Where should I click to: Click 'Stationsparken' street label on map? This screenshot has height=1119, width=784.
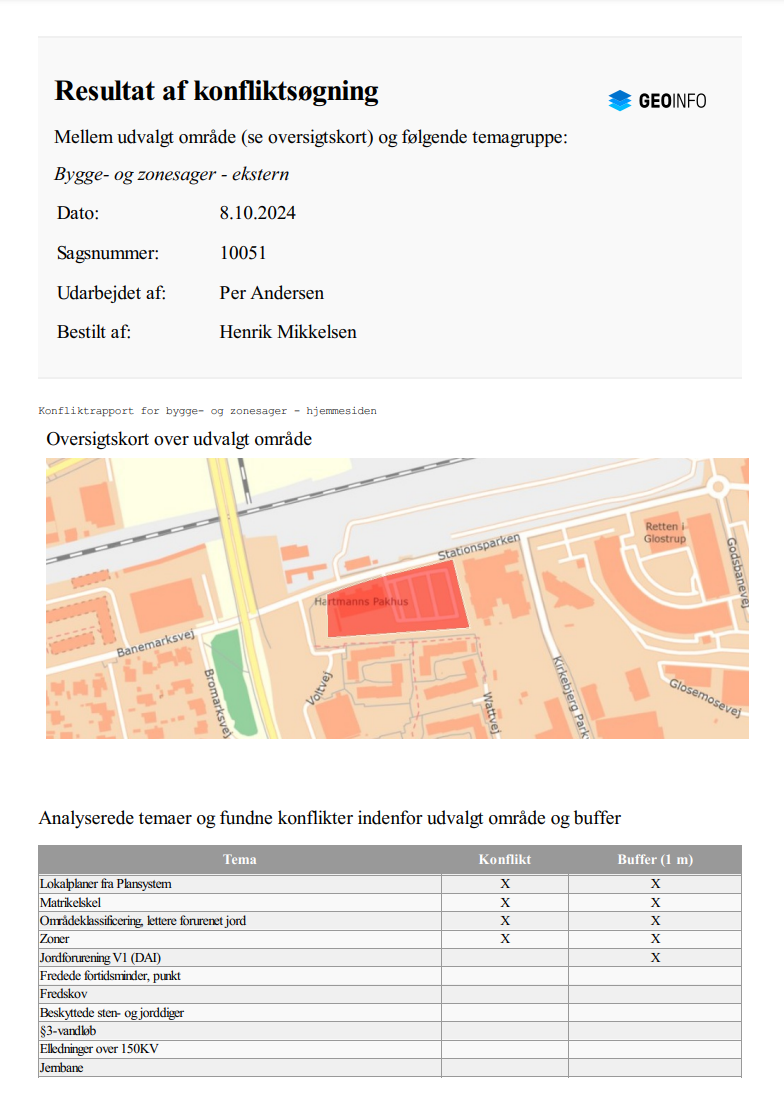[479, 547]
